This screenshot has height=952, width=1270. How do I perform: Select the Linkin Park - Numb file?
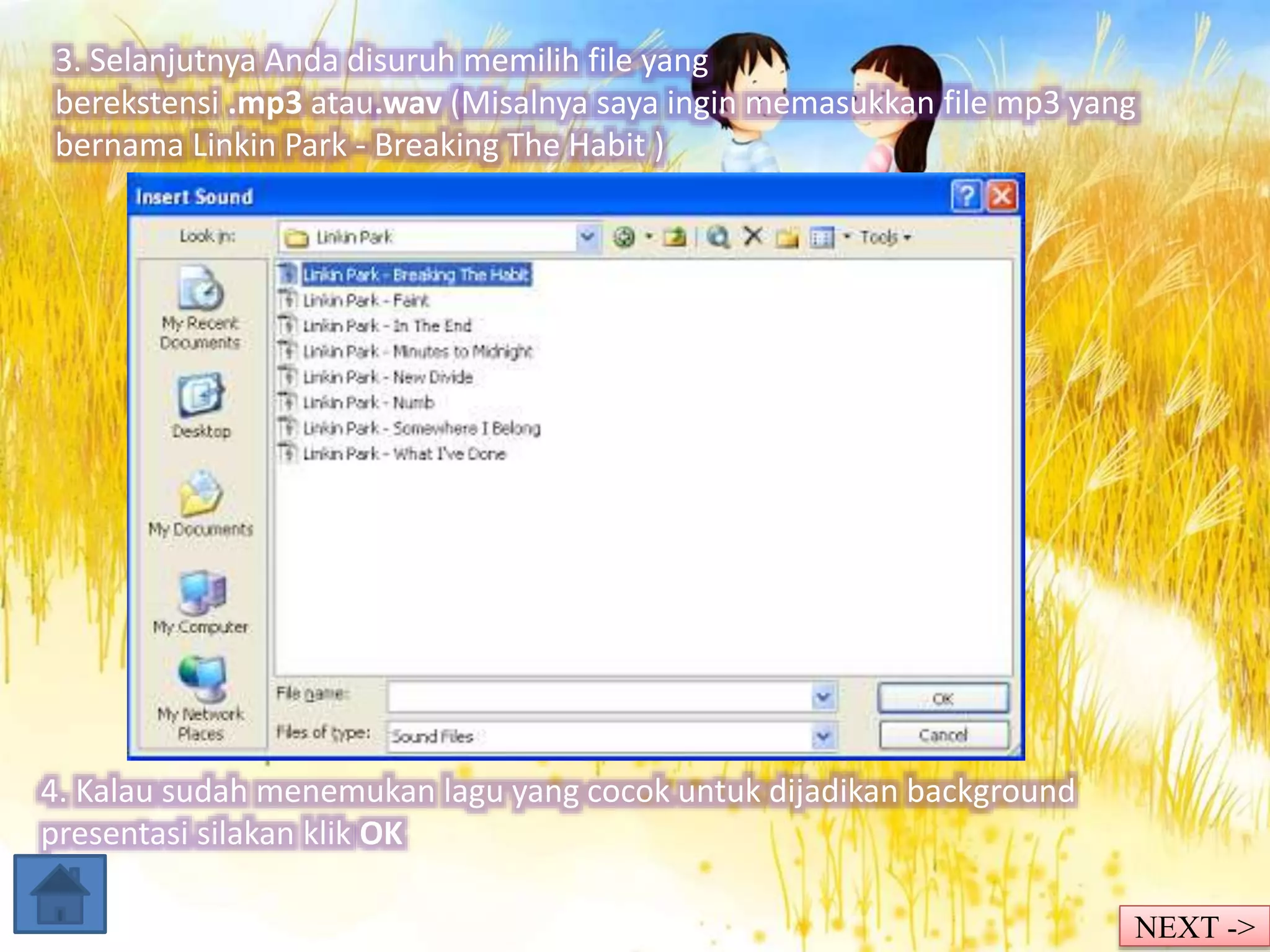click(x=368, y=402)
